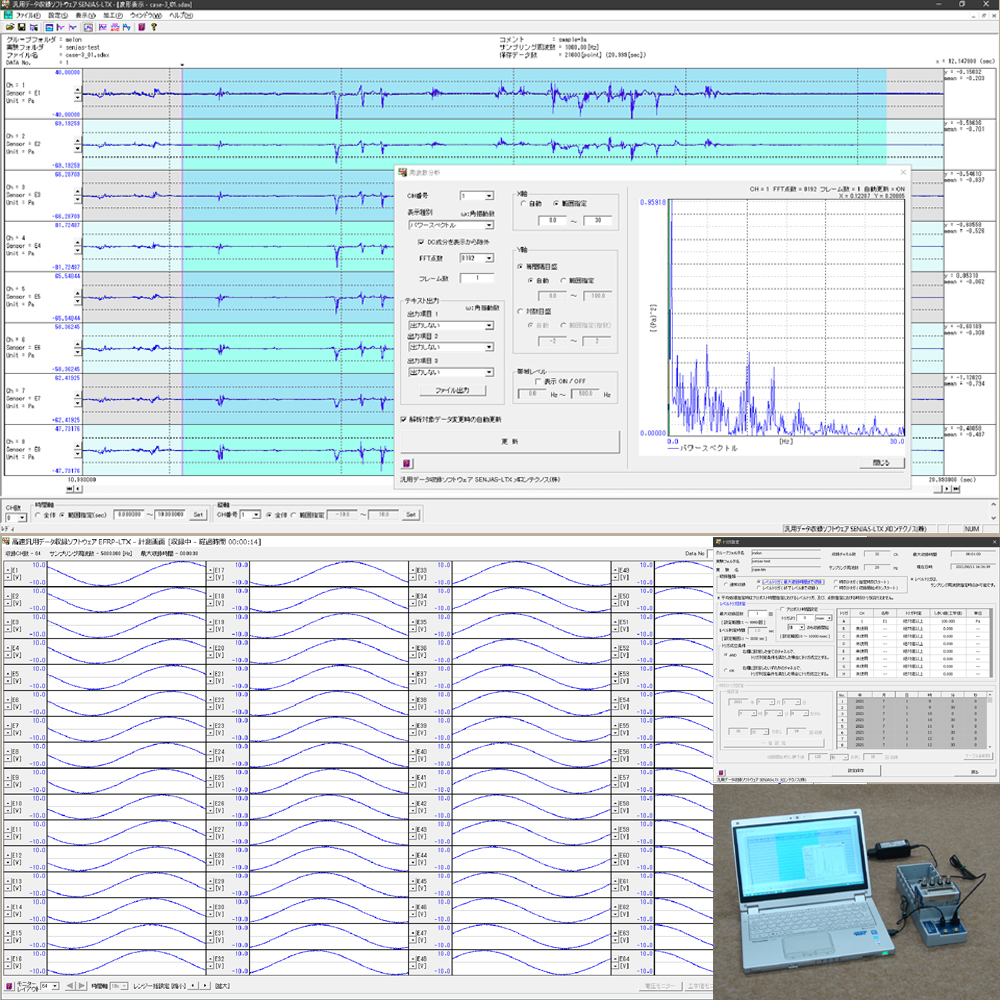This screenshot has height=1000, width=1000.
Task: Click the Ch 8 amplitude scale-down arrow
Action: pyautogui.click(x=78, y=454)
